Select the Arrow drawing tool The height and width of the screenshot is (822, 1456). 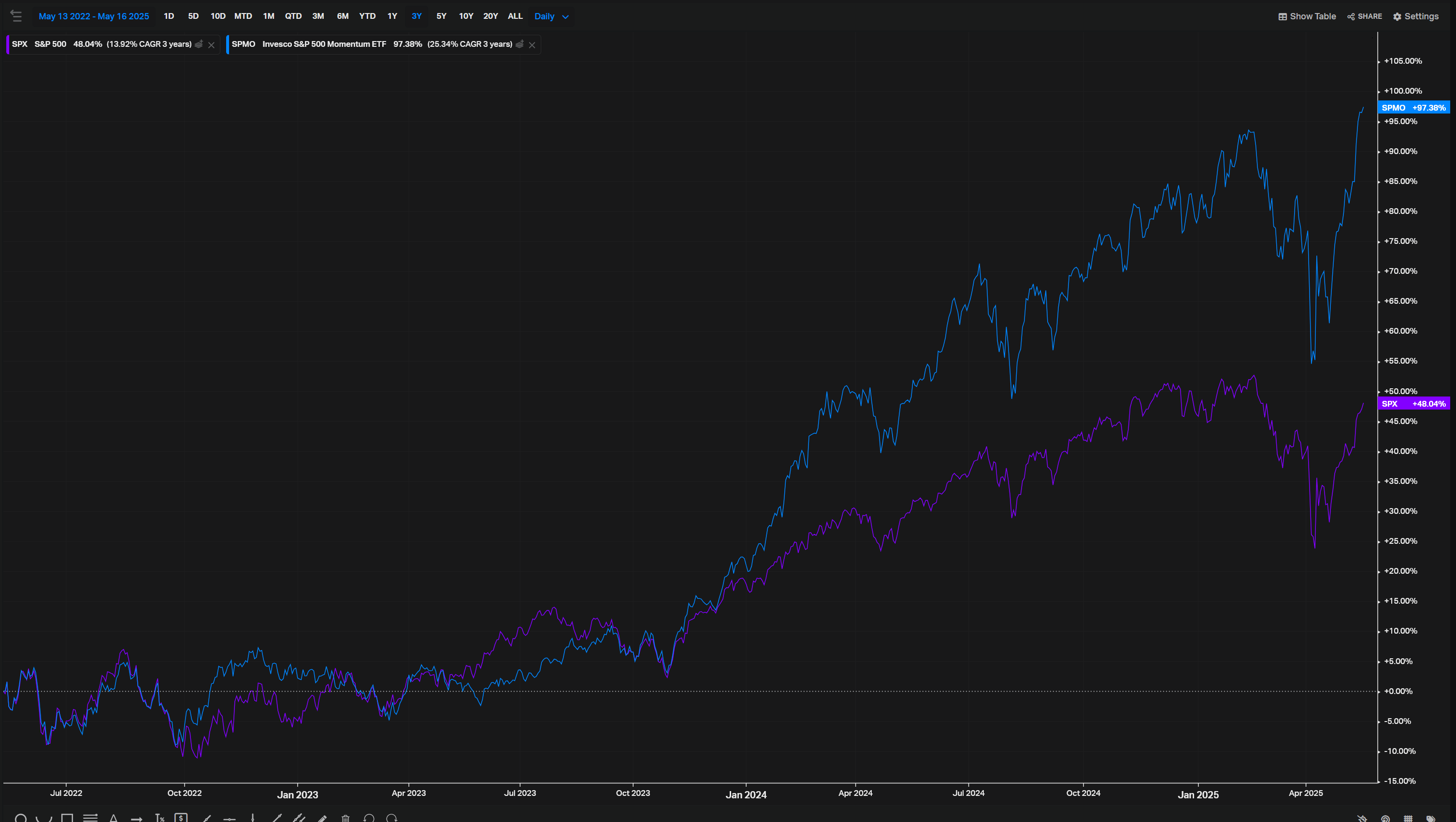[137, 818]
